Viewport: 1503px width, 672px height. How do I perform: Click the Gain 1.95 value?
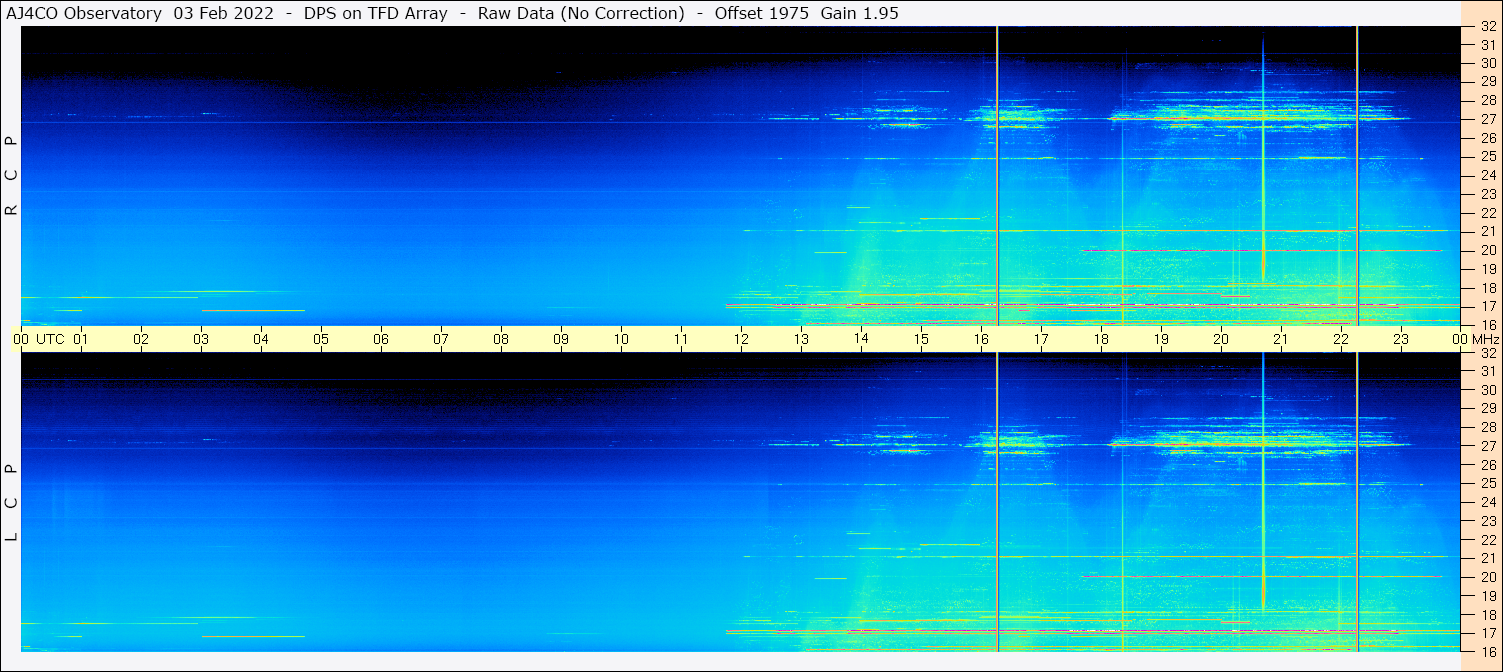click(860, 13)
